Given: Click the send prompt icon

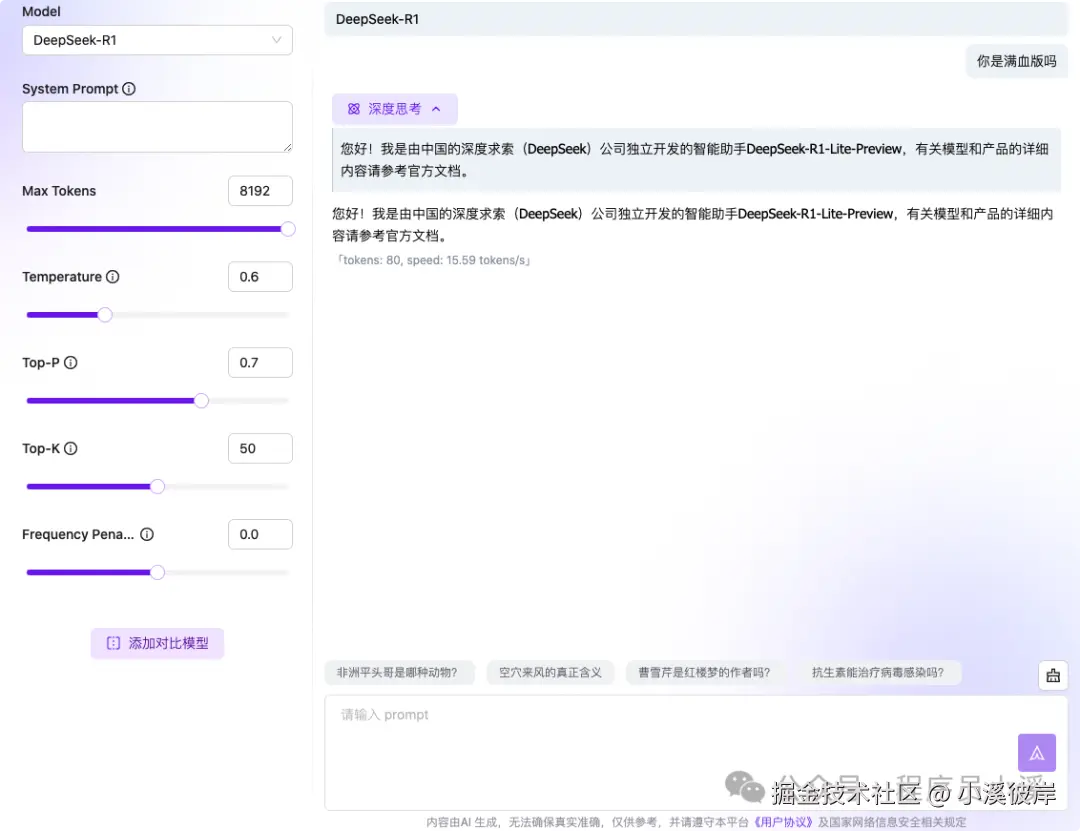Looking at the screenshot, I should pos(1037,752).
